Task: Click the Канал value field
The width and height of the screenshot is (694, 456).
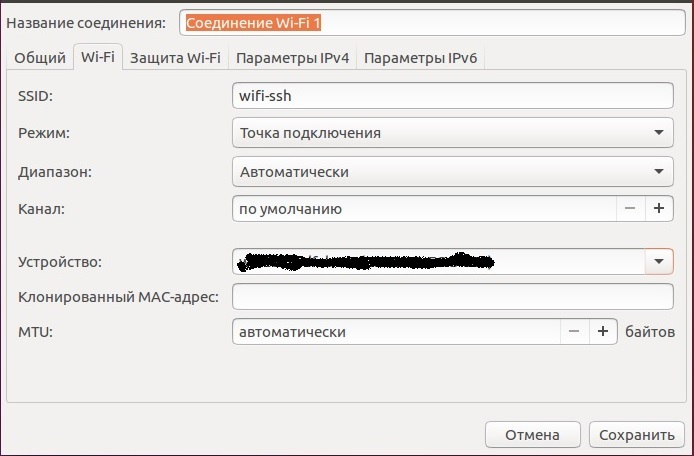Action: pyautogui.click(x=422, y=209)
